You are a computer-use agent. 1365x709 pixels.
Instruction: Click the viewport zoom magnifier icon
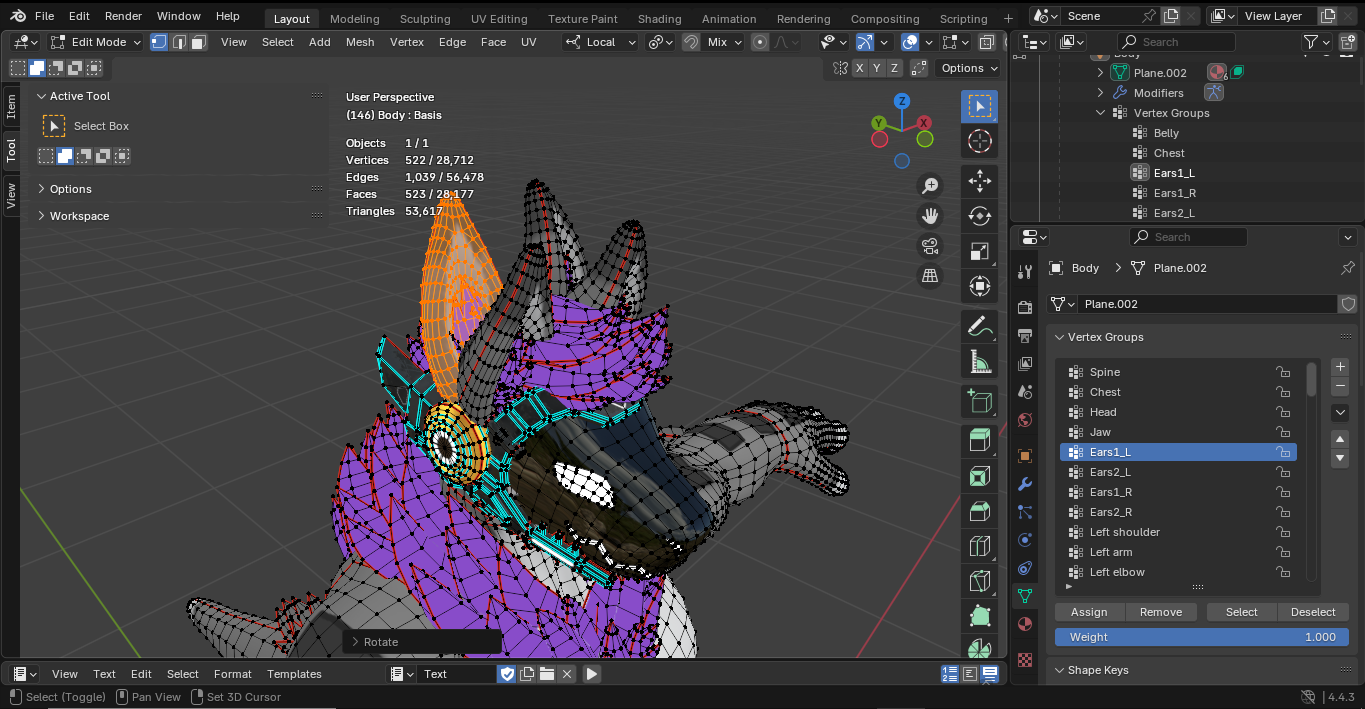click(930, 185)
